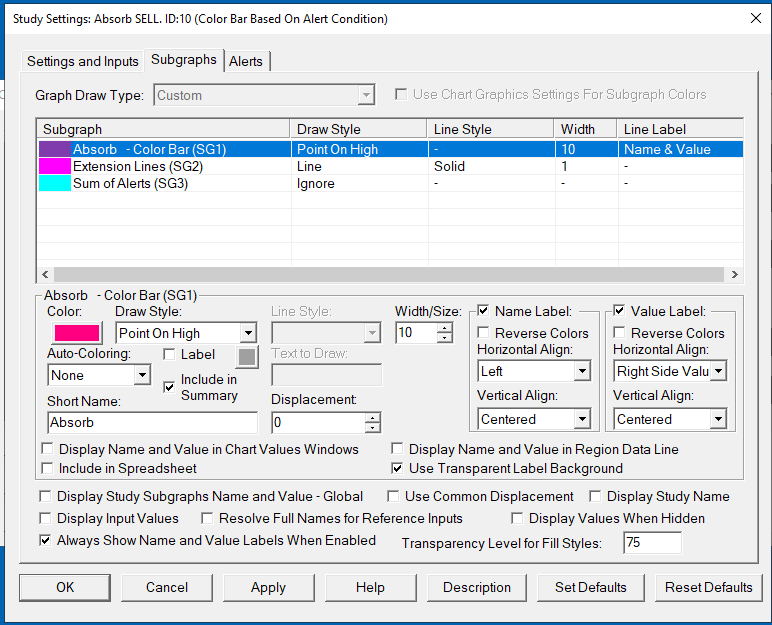Image resolution: width=772 pixels, height=625 pixels.
Task: Close the Study Settings window
Action: 754,18
